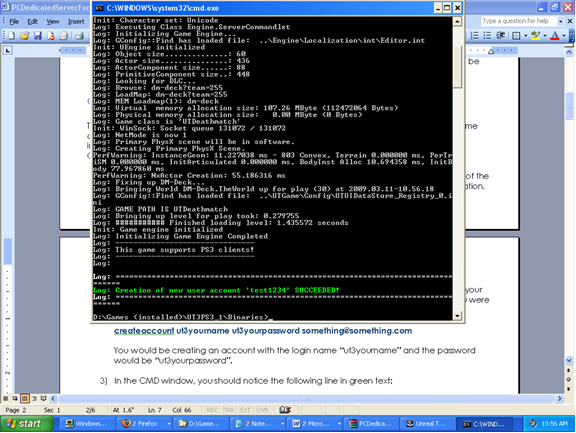Viewport: 576px width, 433px height.
Task: Click the Permission document icon with red circle
Action: (x=51, y=36)
